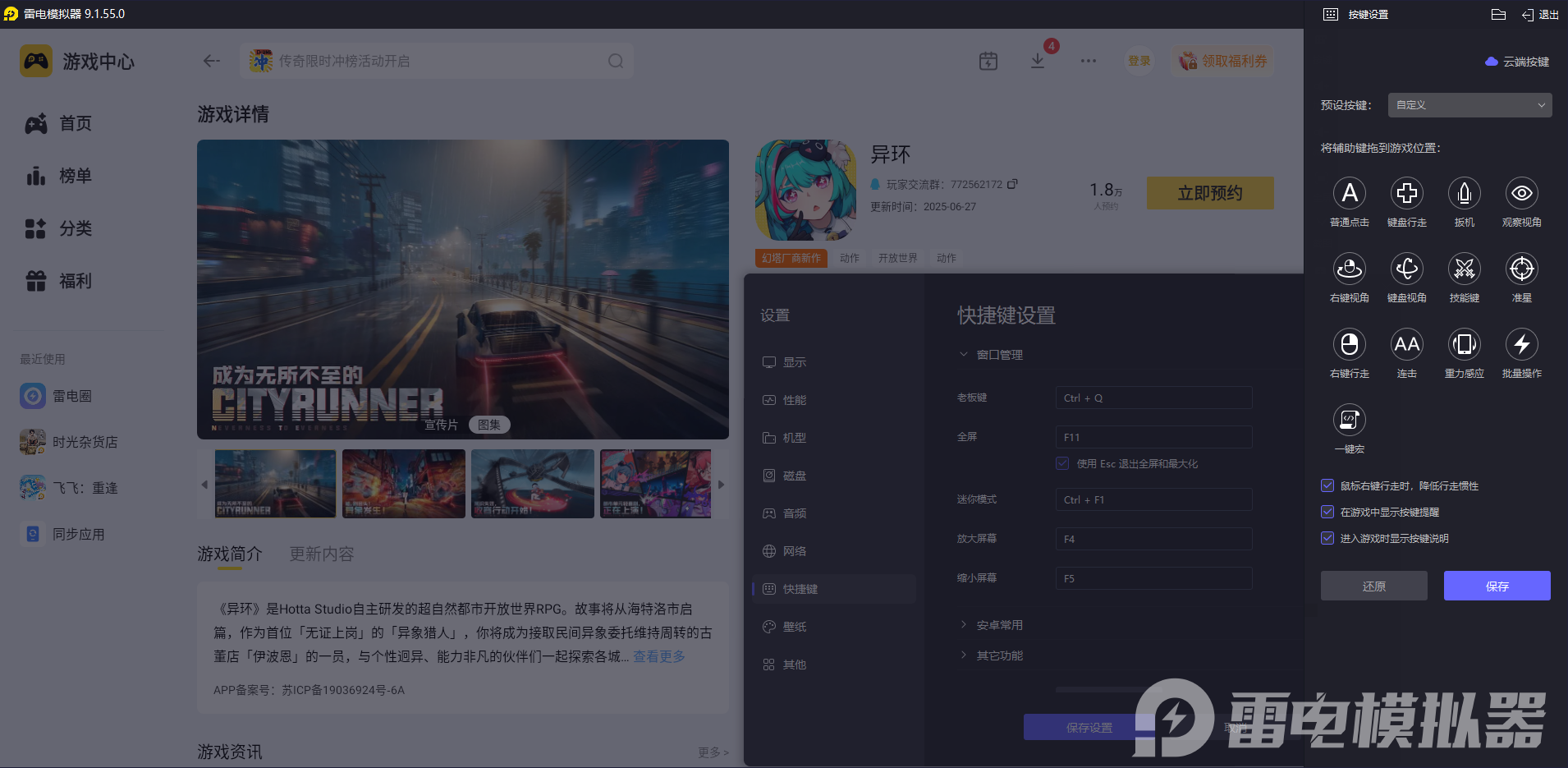Viewport: 1568px width, 768px height.
Task: Uncheck 鼠标右键行走时降低行走惯性
Action: pyautogui.click(x=1327, y=485)
